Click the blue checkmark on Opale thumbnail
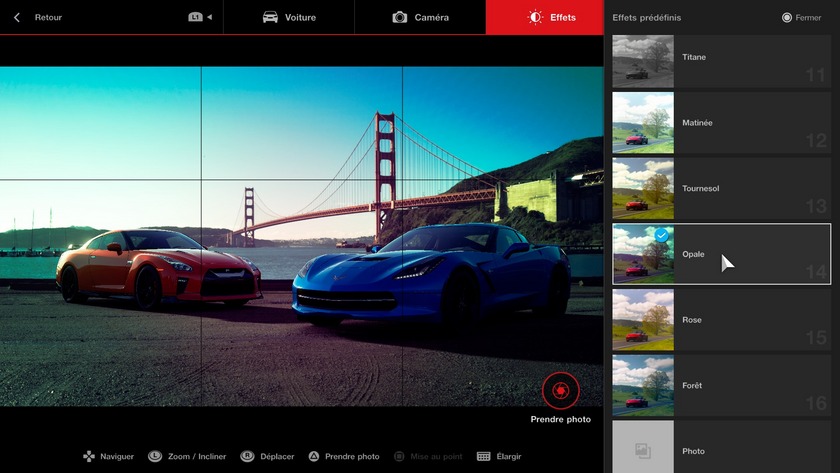The width and height of the screenshot is (840, 473). [x=662, y=235]
